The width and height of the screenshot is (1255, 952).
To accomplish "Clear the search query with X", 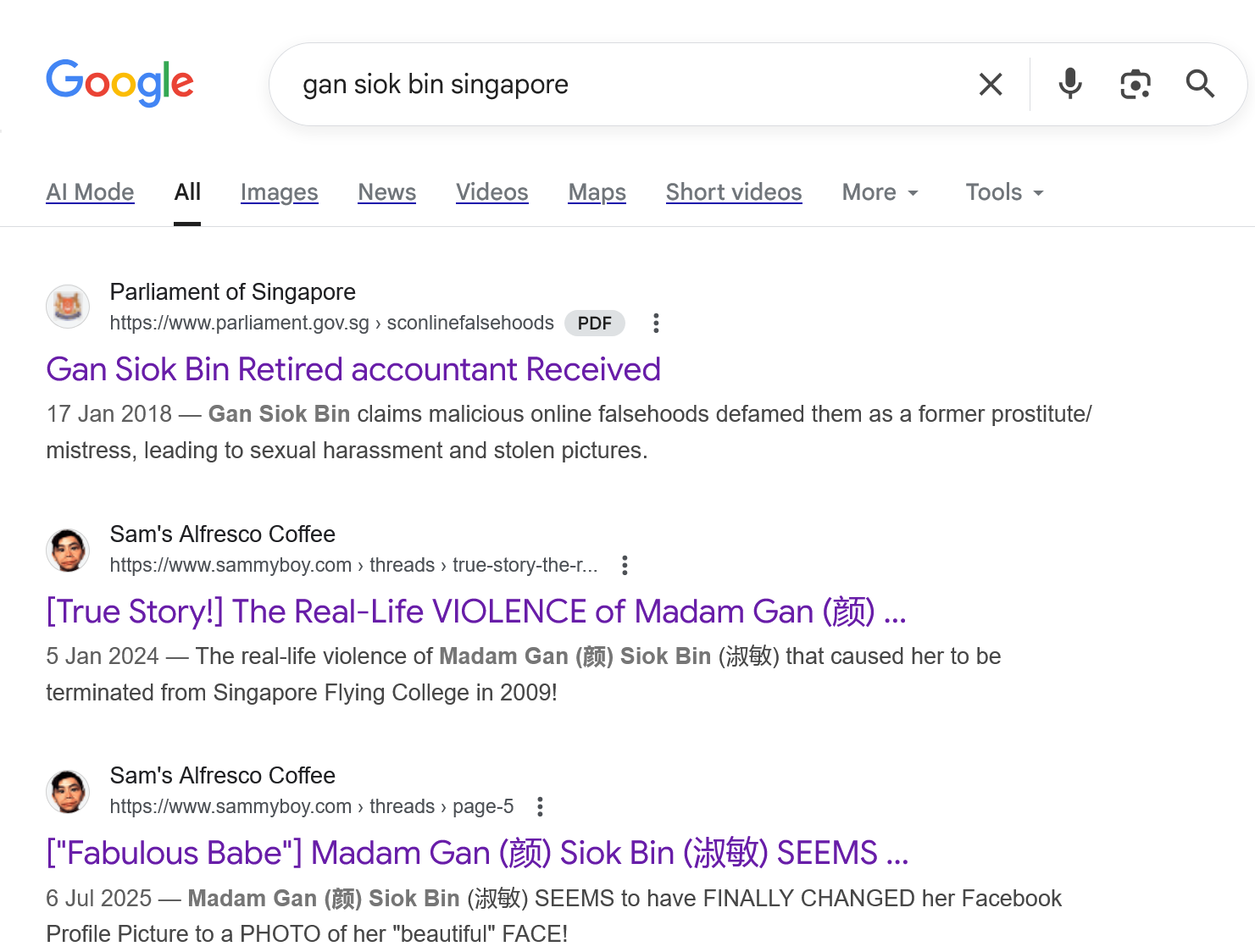I will tap(990, 85).
